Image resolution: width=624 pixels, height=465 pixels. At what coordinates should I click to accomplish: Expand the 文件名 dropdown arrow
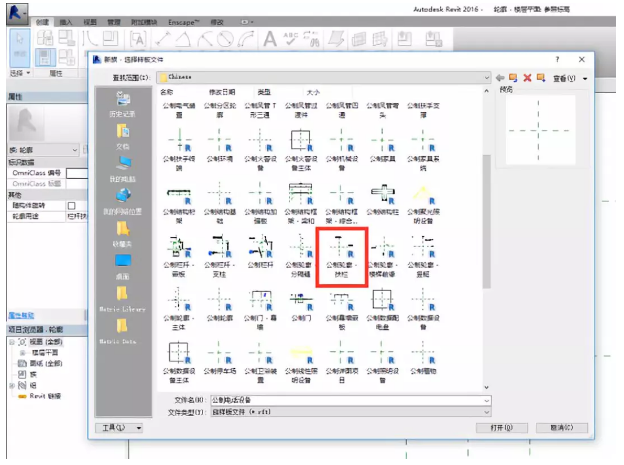(x=486, y=401)
